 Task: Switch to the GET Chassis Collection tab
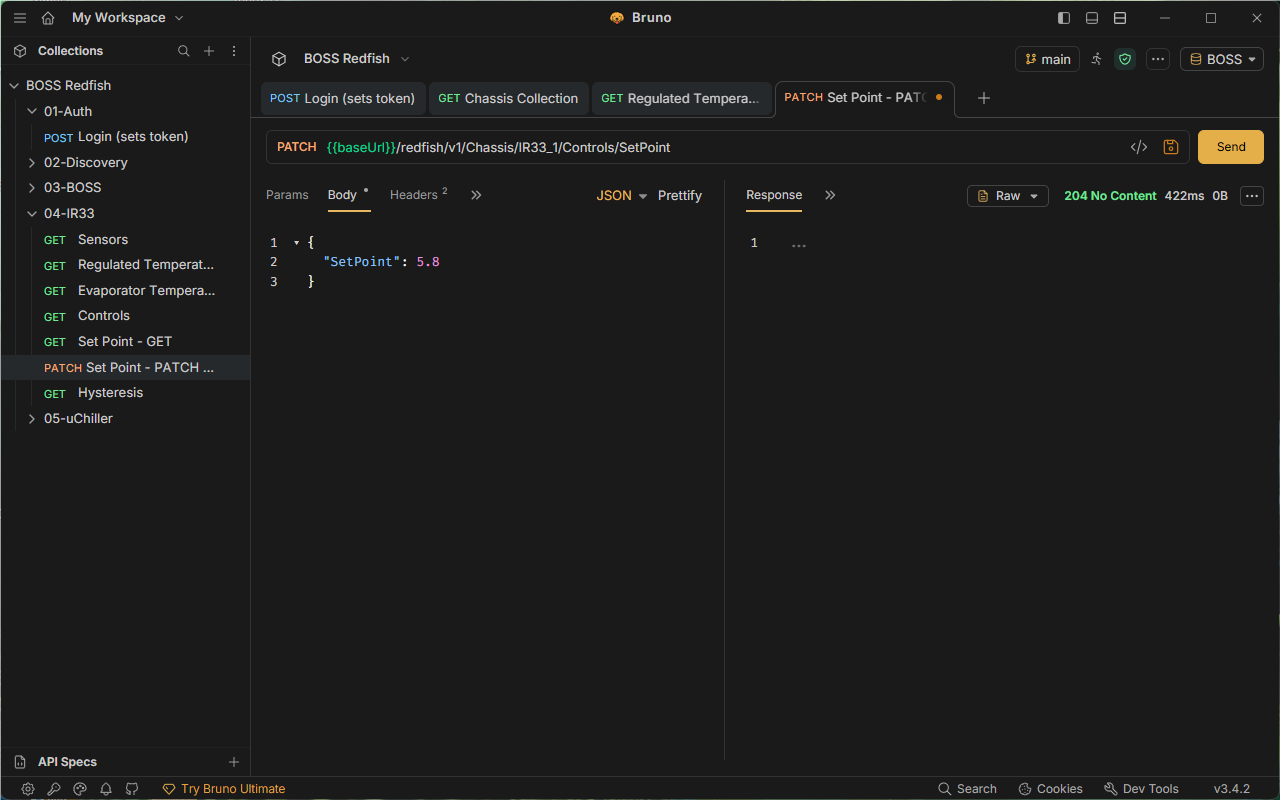click(509, 98)
